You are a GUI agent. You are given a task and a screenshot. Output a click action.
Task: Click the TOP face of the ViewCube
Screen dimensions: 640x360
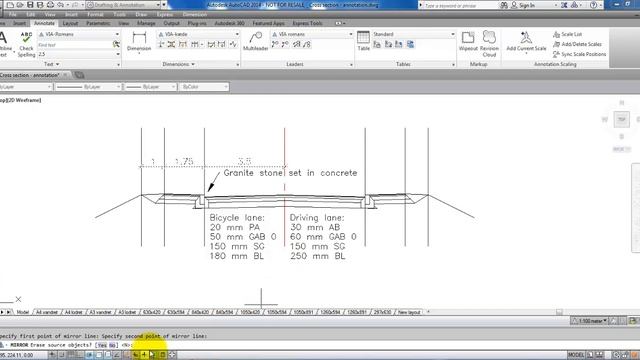tap(622, 120)
